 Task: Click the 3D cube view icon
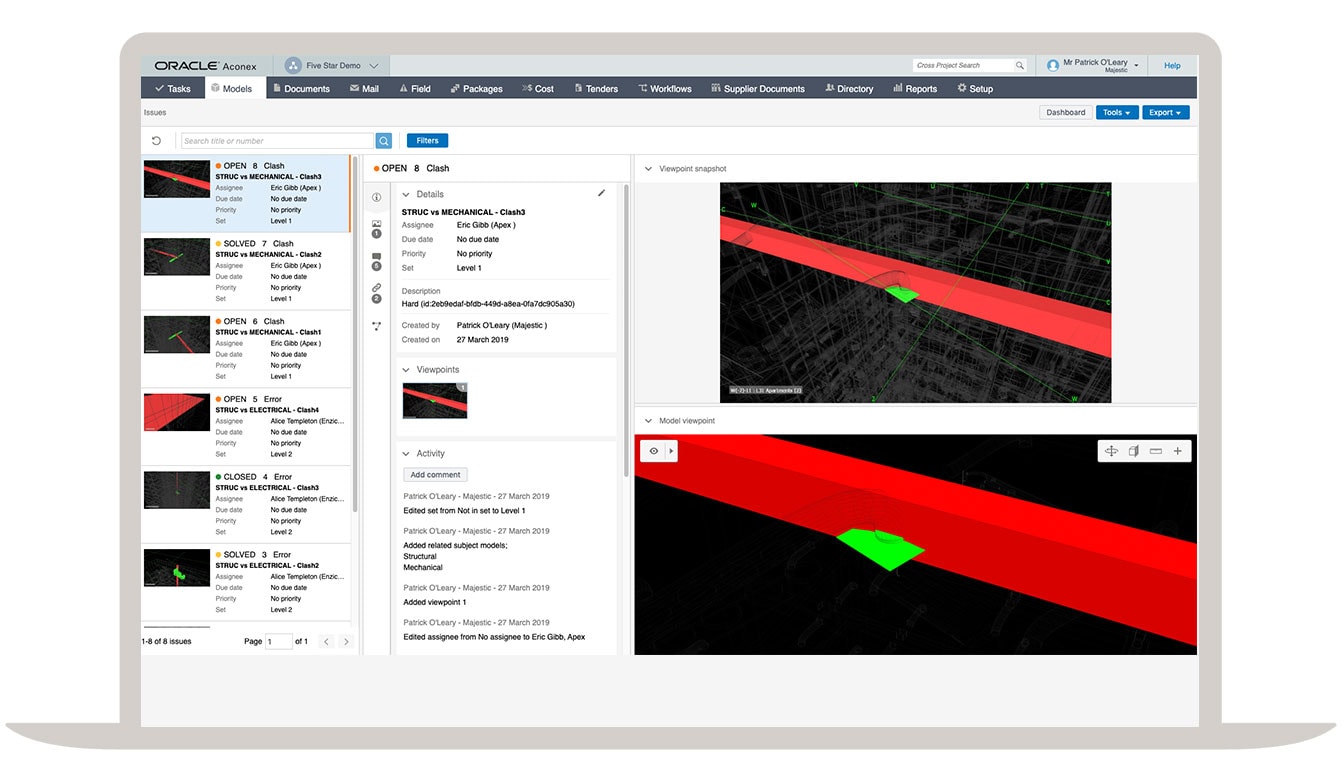click(x=1134, y=451)
